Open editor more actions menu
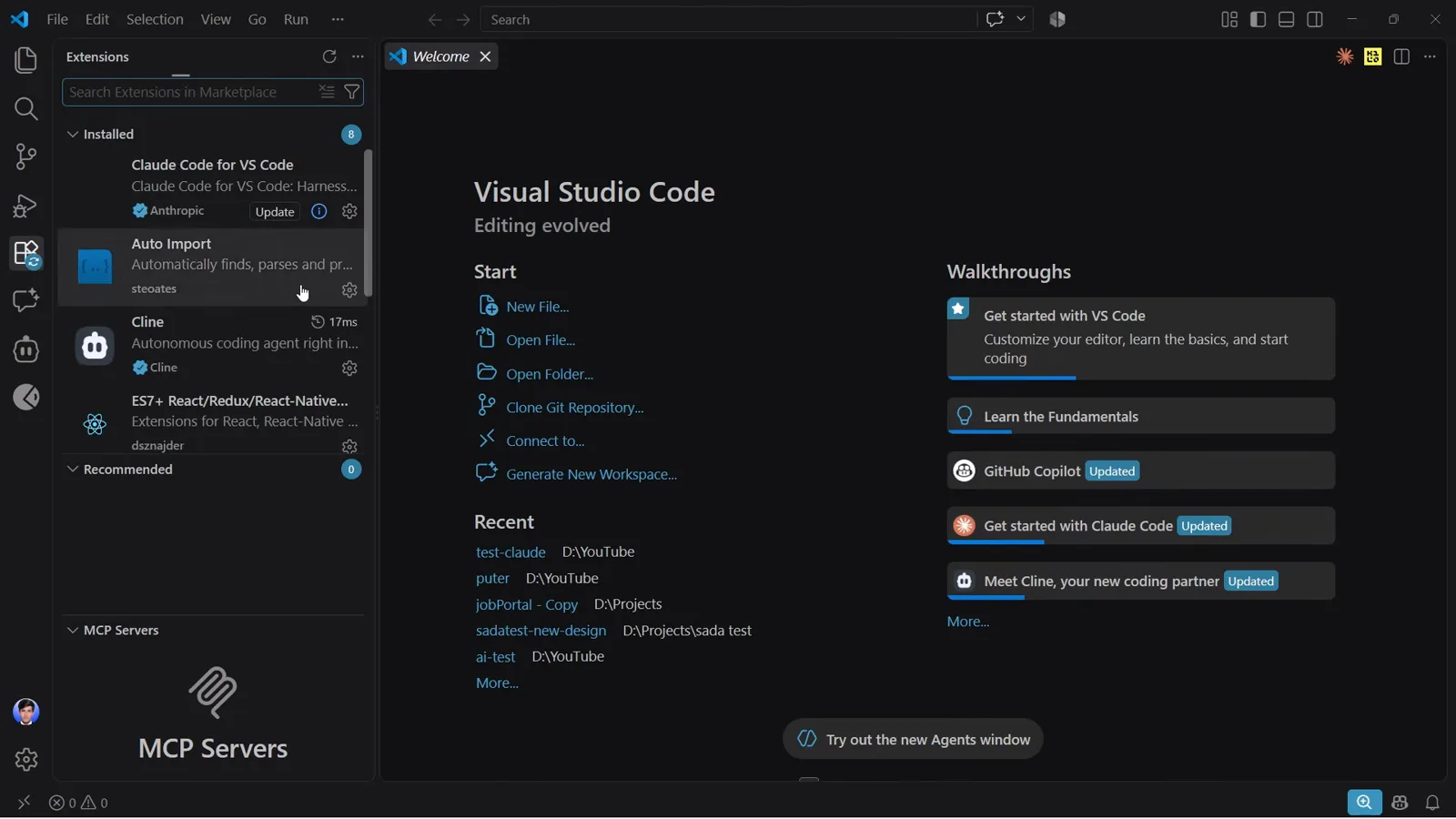 pos(1431,56)
